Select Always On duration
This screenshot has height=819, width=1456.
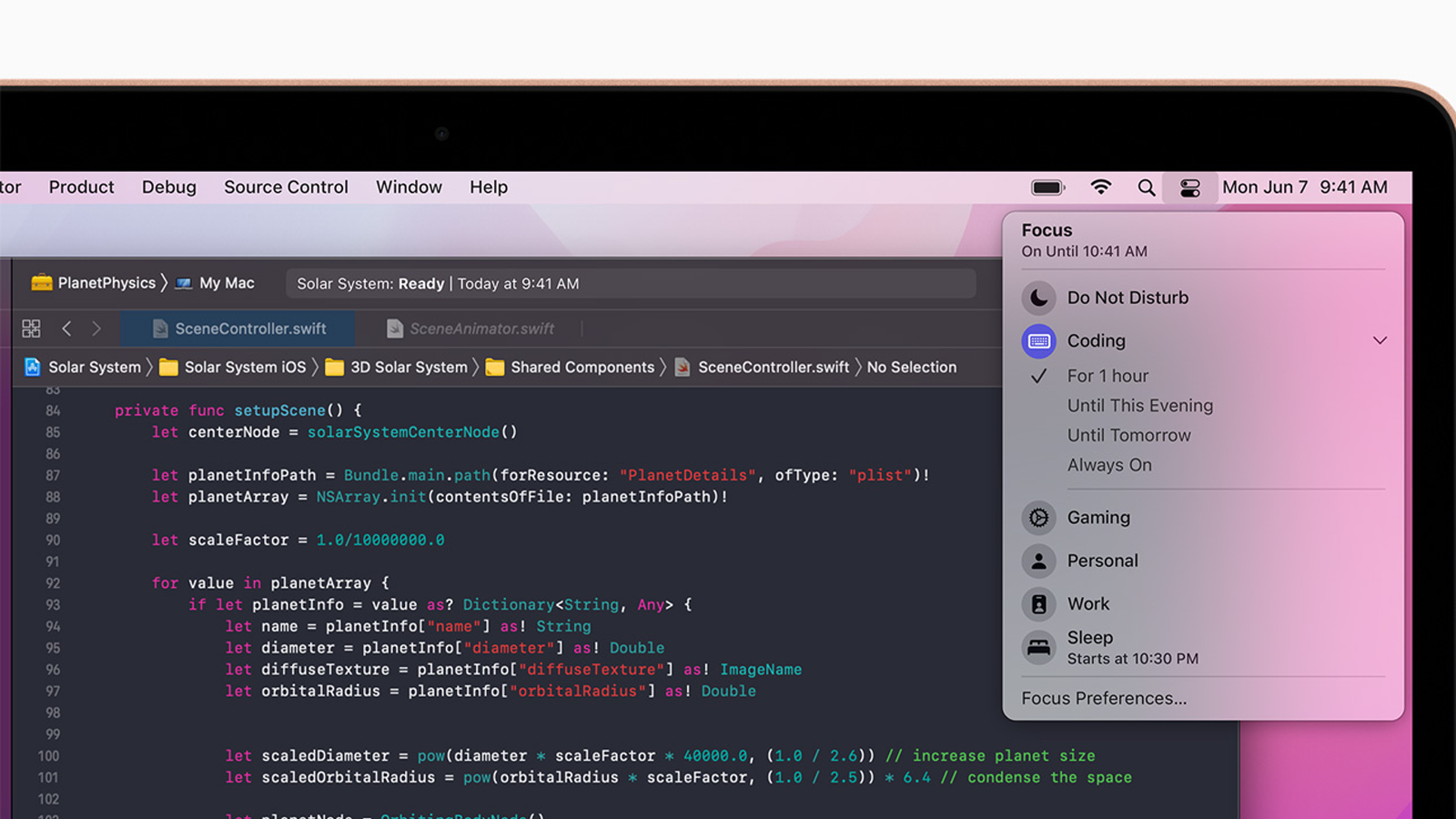click(1109, 465)
